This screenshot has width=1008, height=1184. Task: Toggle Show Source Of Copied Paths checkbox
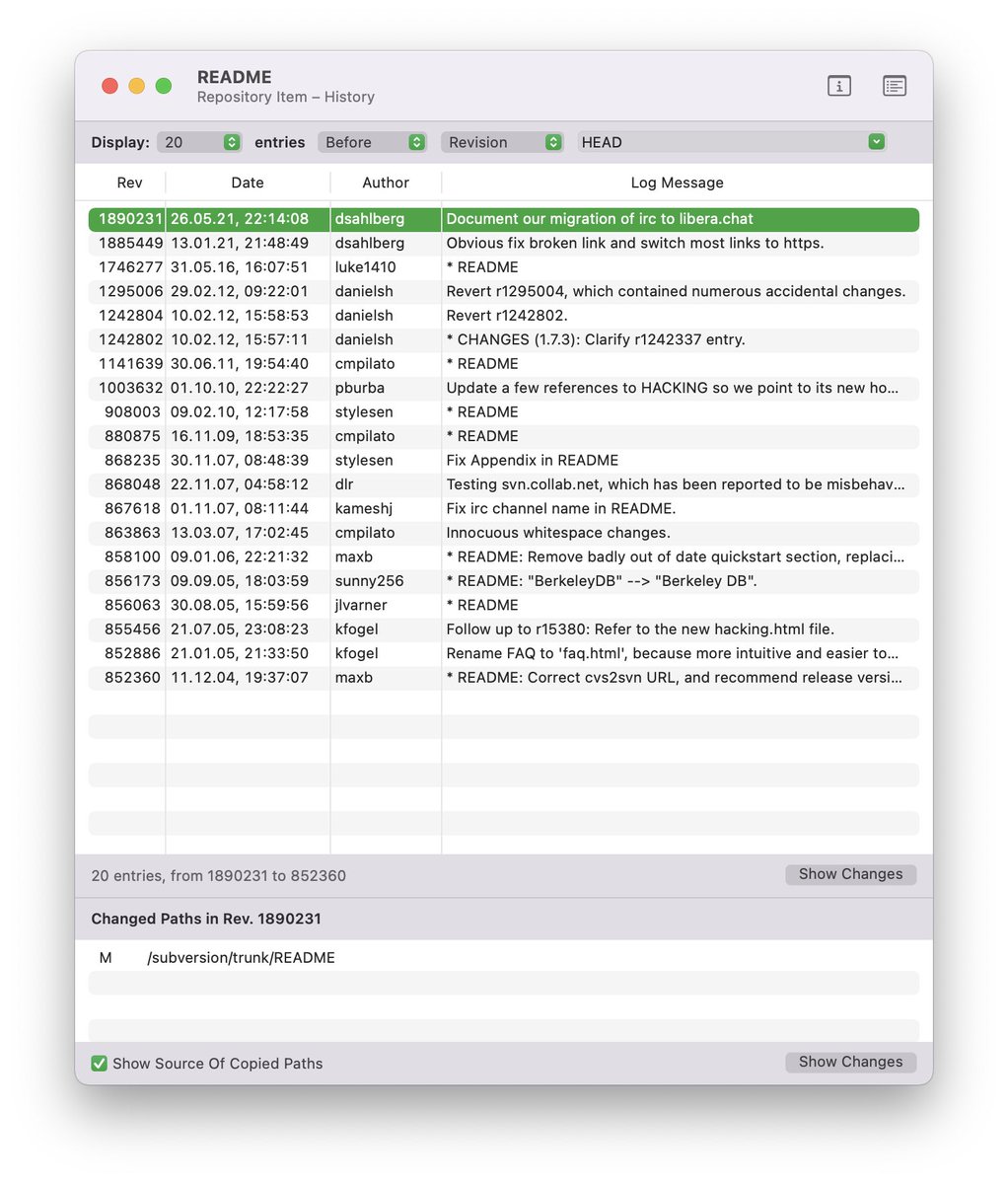click(99, 1063)
